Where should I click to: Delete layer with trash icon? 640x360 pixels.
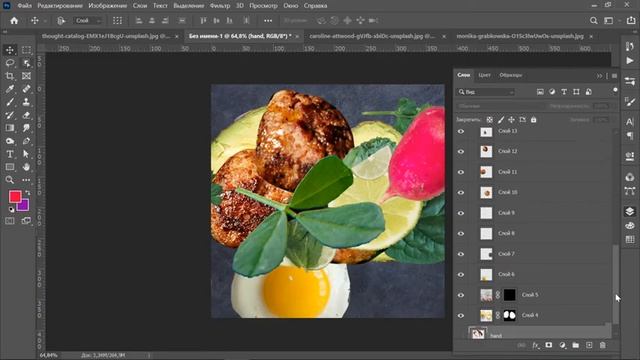pos(602,345)
